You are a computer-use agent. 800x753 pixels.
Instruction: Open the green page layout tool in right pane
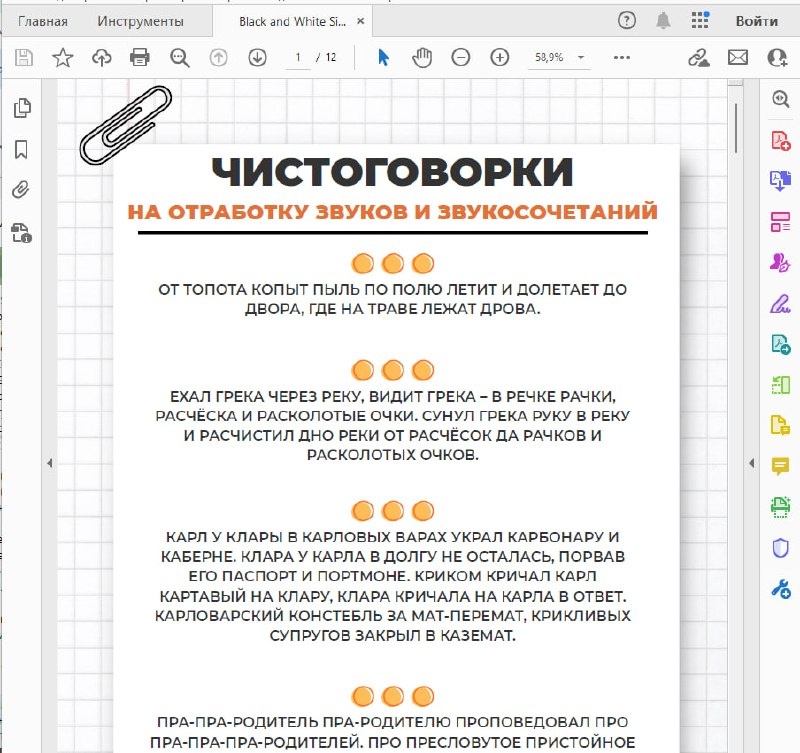click(x=781, y=385)
